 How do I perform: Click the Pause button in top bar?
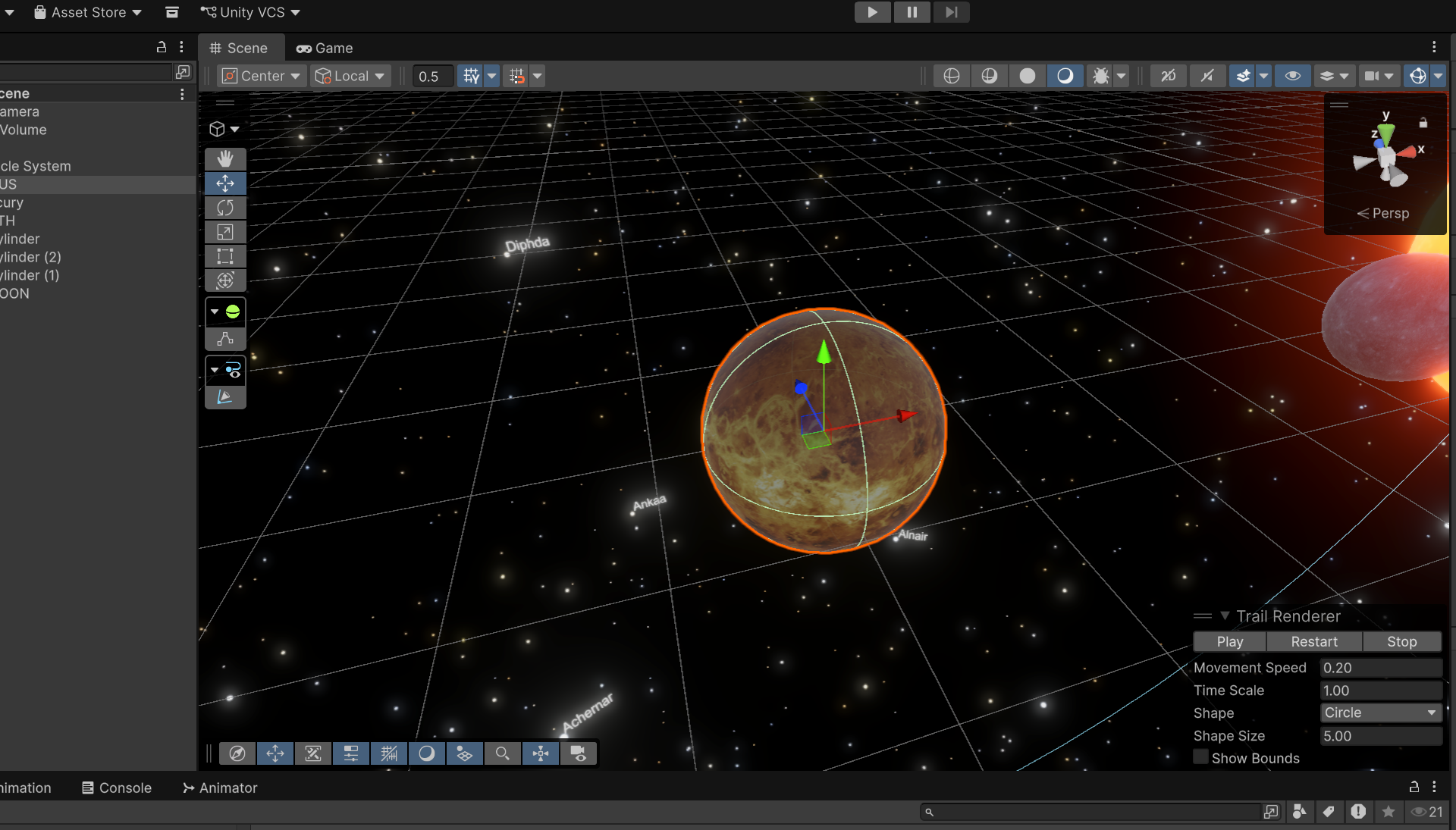(x=912, y=12)
